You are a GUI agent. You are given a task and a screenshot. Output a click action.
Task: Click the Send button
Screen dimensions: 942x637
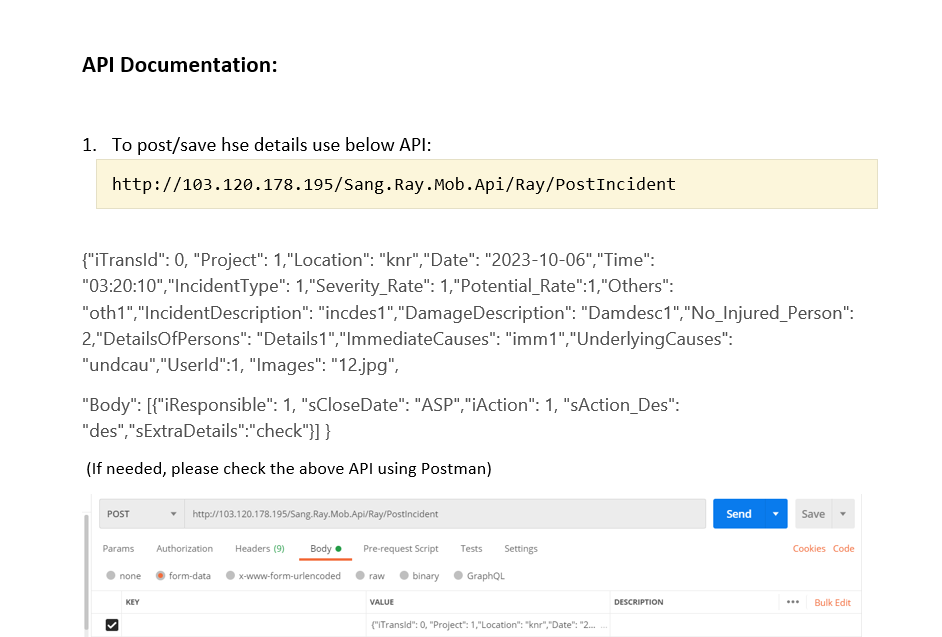[739, 514]
